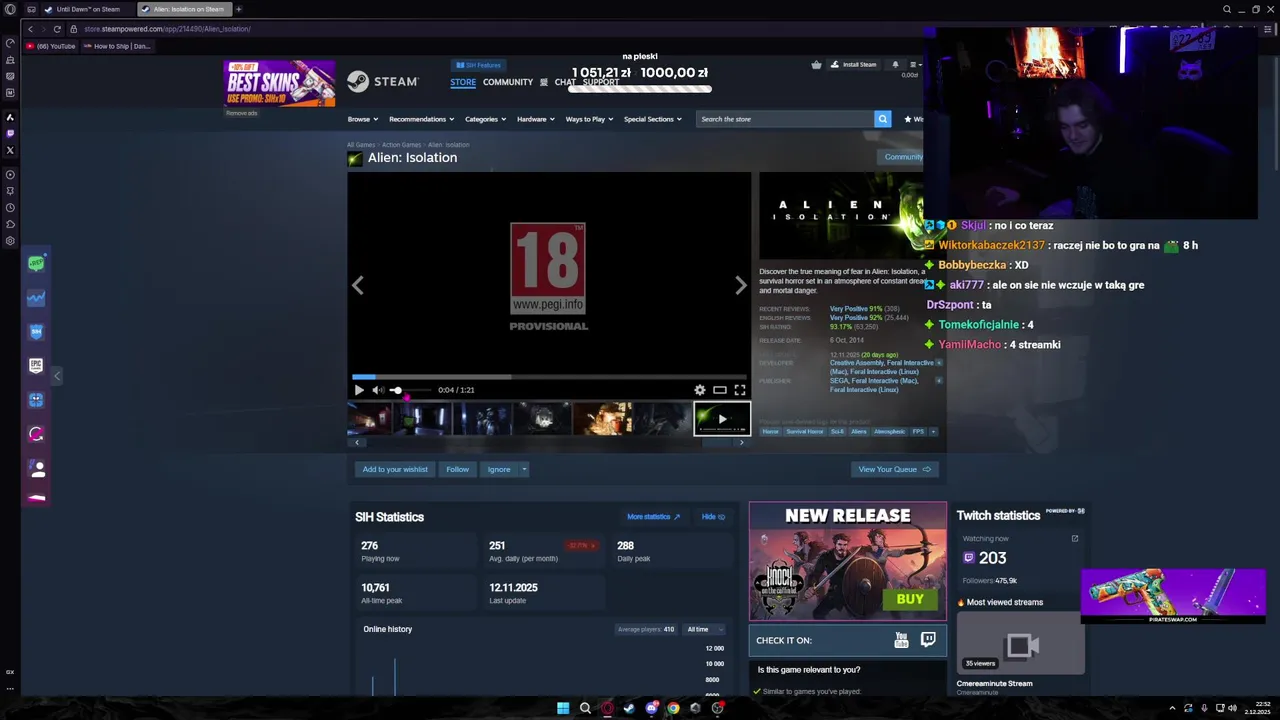Click the Follow button
The width and height of the screenshot is (1280, 720).
pyautogui.click(x=457, y=469)
